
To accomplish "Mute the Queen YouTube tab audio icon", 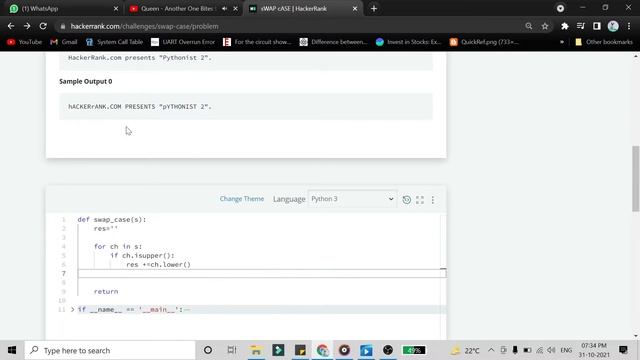I will [x=224, y=9].
